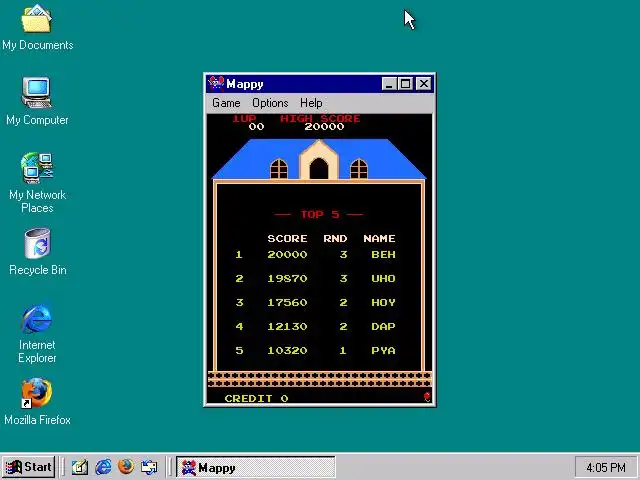The image size is (640, 480).
Task: Click the house's center doorway graphic
Action: point(319,168)
